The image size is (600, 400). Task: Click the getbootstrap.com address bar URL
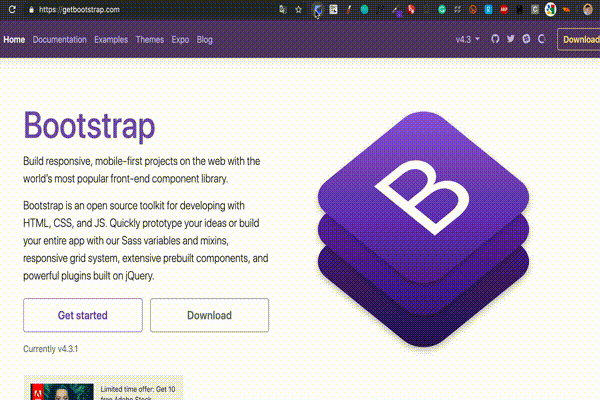79,10
